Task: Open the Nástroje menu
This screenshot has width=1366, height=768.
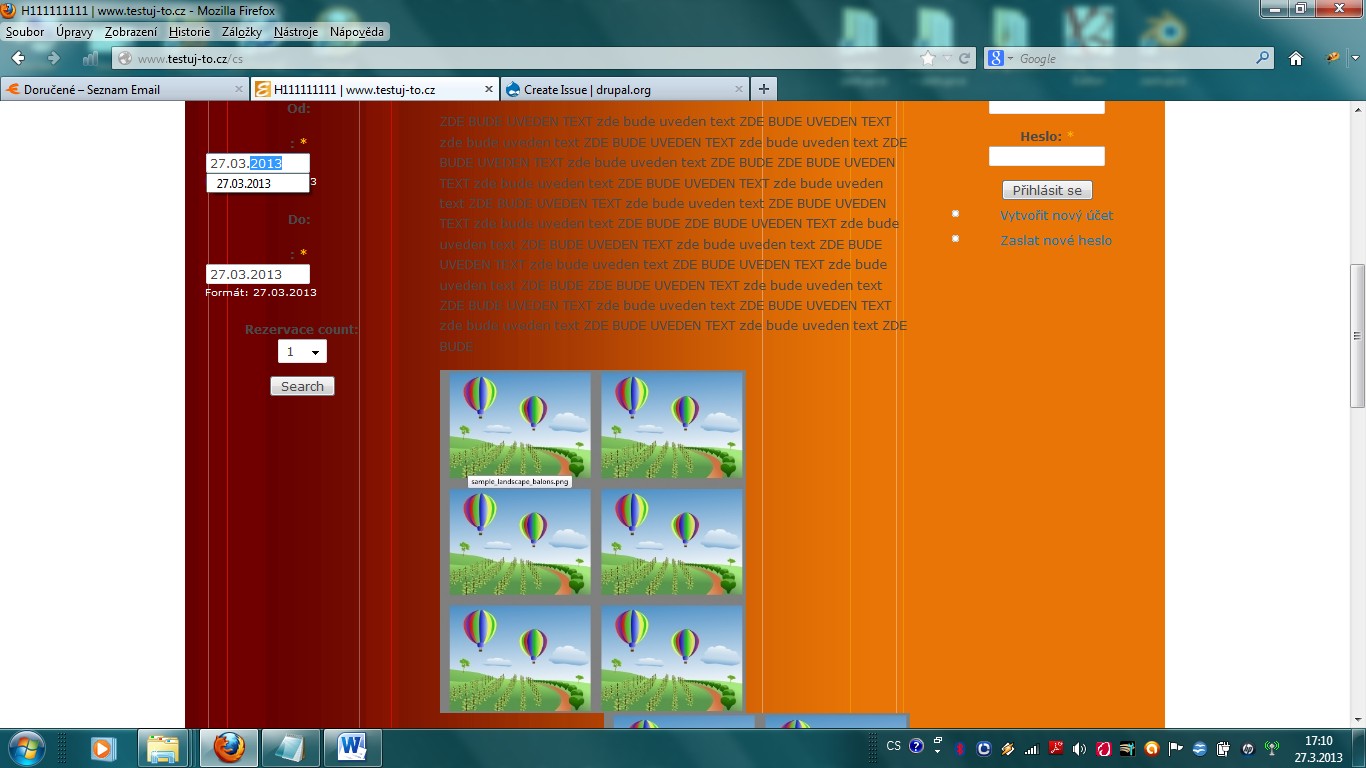Action: click(296, 32)
